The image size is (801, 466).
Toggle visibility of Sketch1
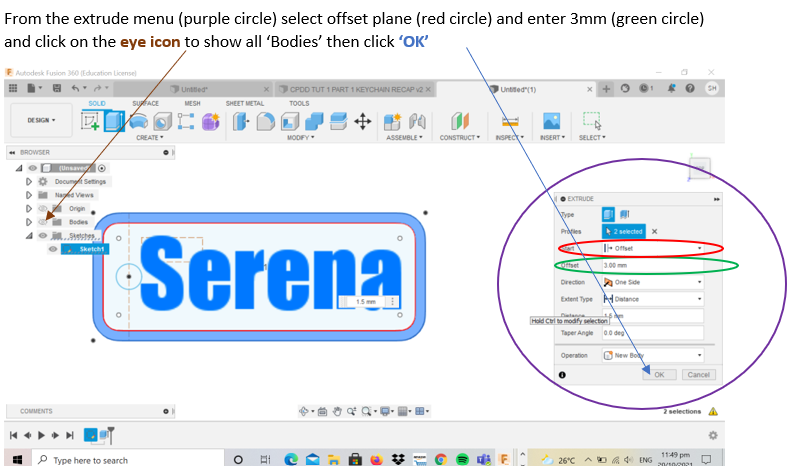[53, 249]
